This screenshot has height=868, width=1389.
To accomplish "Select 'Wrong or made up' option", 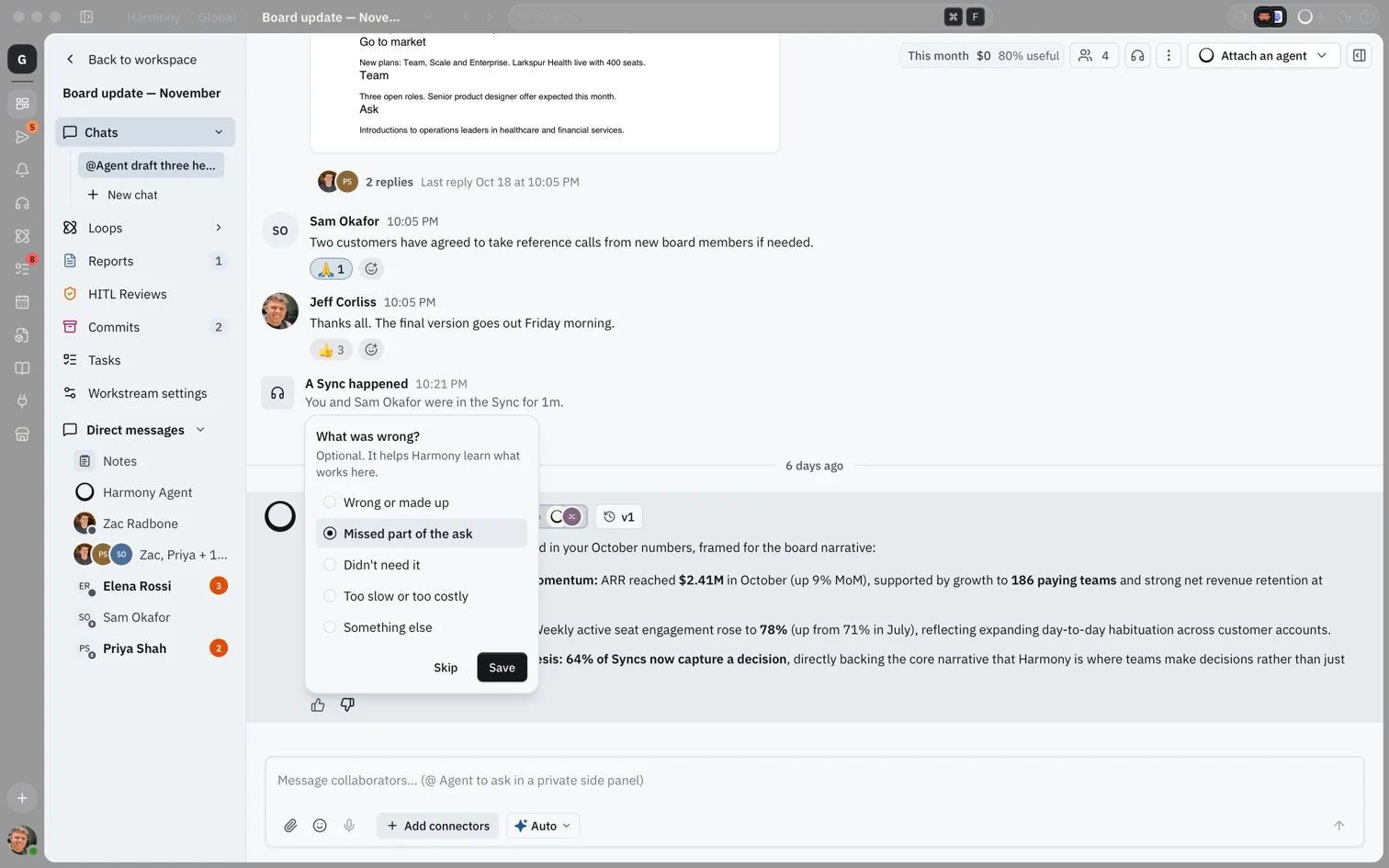I will 422,502.
